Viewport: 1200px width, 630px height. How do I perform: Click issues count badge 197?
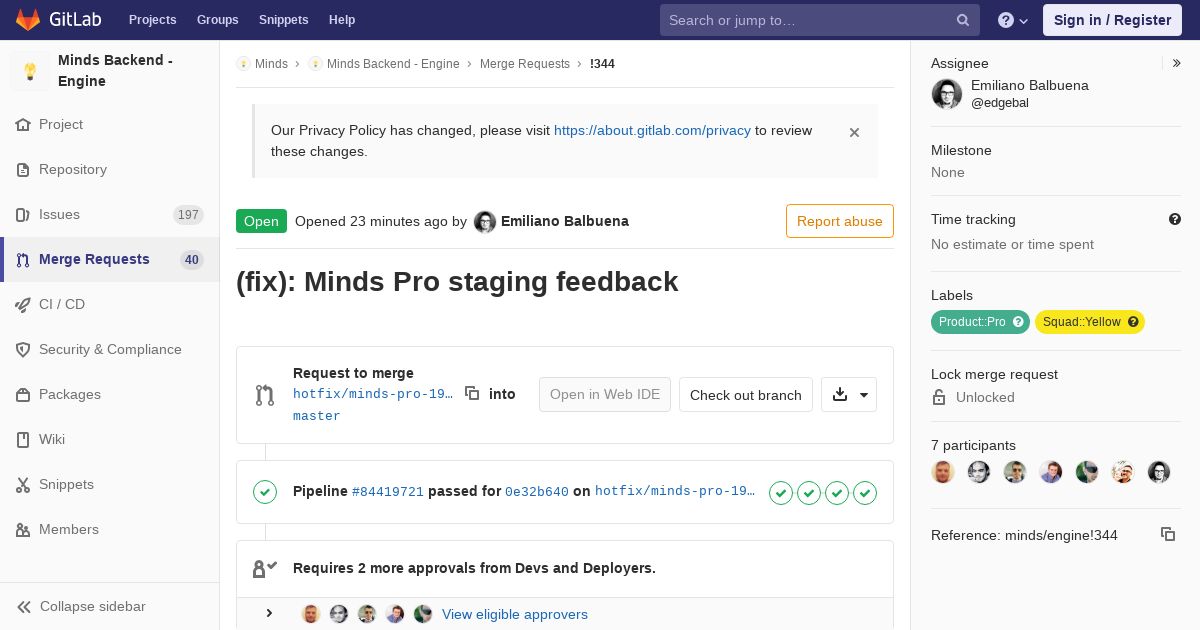tap(188, 215)
